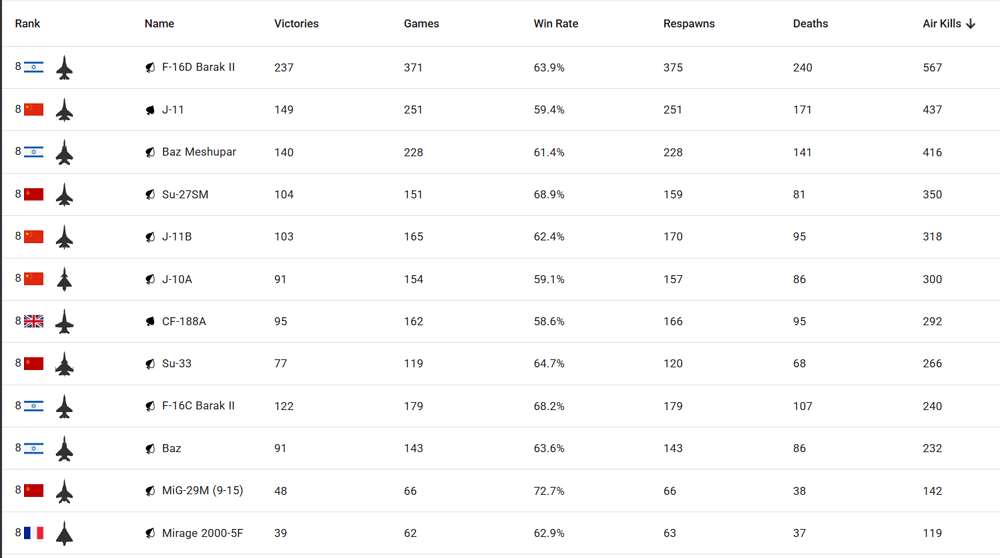Sort by the Respawns column header
Screen dimensions: 1000x558
pos(689,24)
